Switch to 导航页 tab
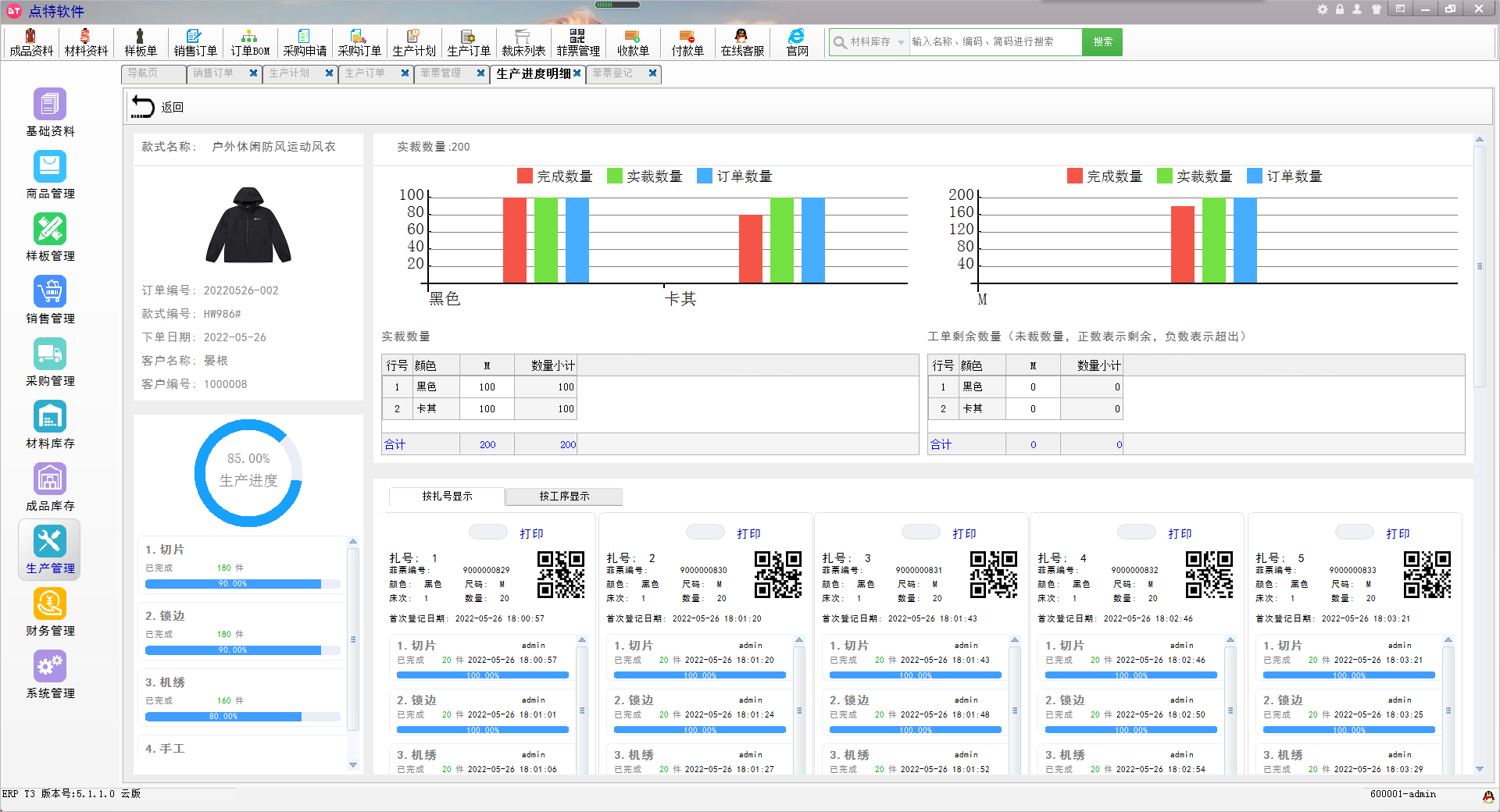This screenshot has width=1500, height=812. pos(153,73)
